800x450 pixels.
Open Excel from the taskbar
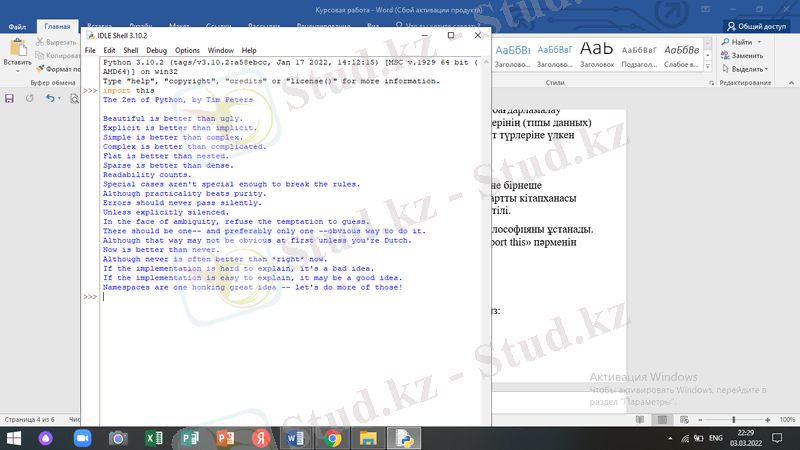click(154, 438)
